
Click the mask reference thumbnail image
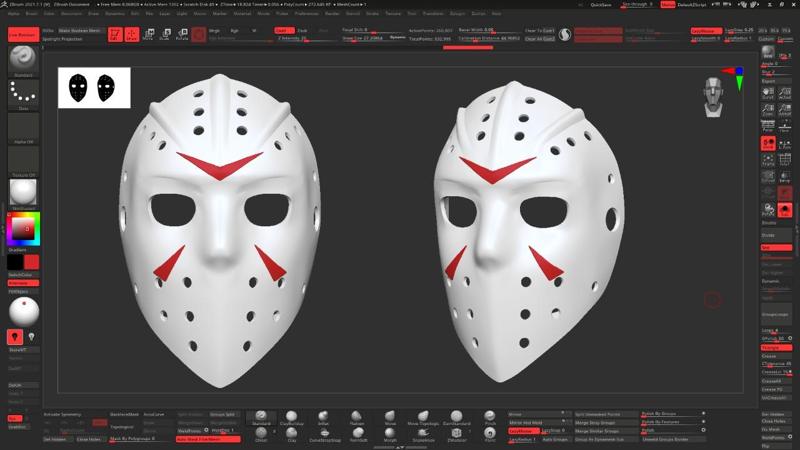click(94, 88)
